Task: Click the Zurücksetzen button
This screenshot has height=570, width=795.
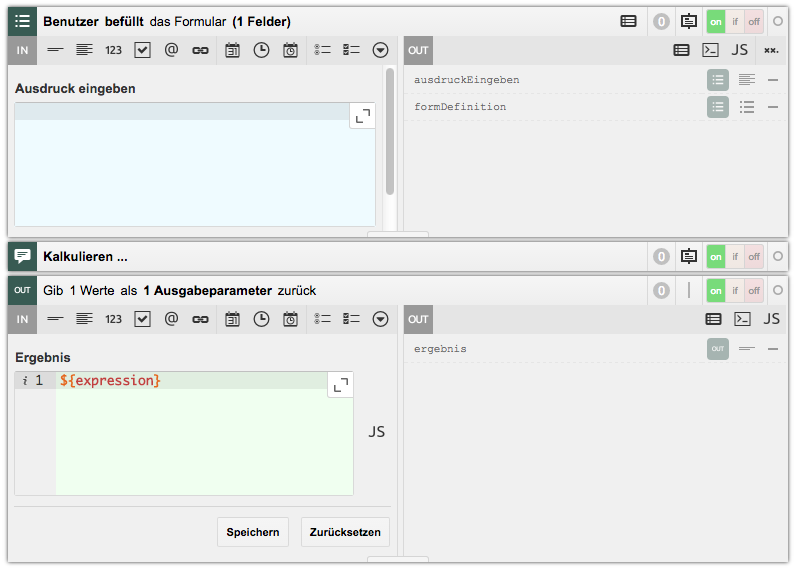Action: click(345, 532)
